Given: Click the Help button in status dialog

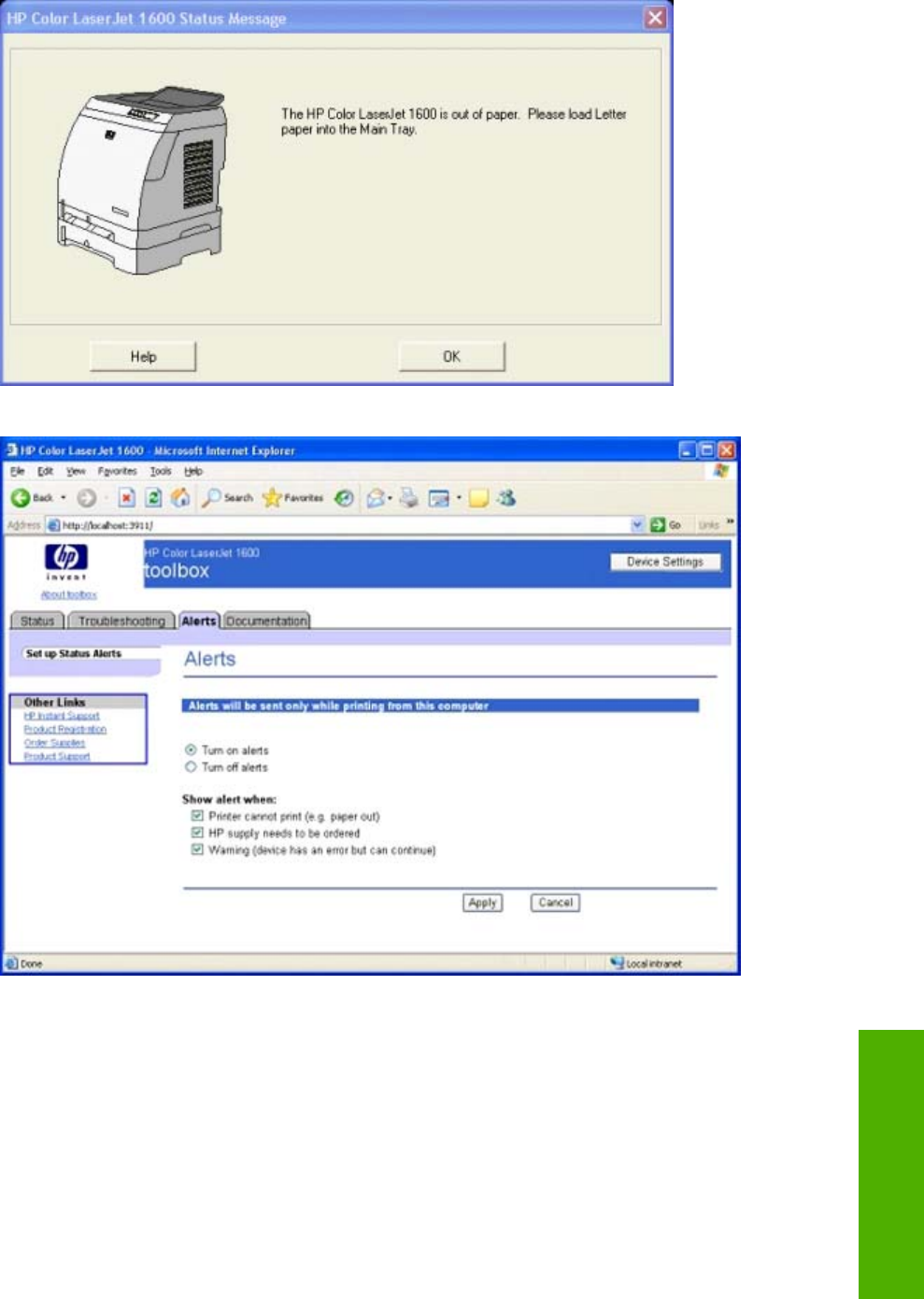Looking at the screenshot, I should point(143,356).
